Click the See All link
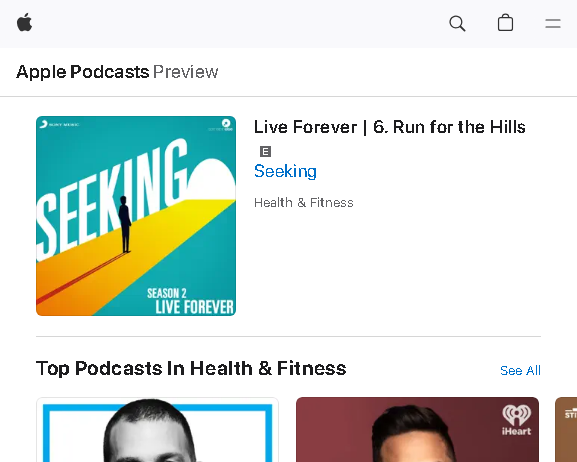Viewport: 577px width, 462px height. (520, 370)
